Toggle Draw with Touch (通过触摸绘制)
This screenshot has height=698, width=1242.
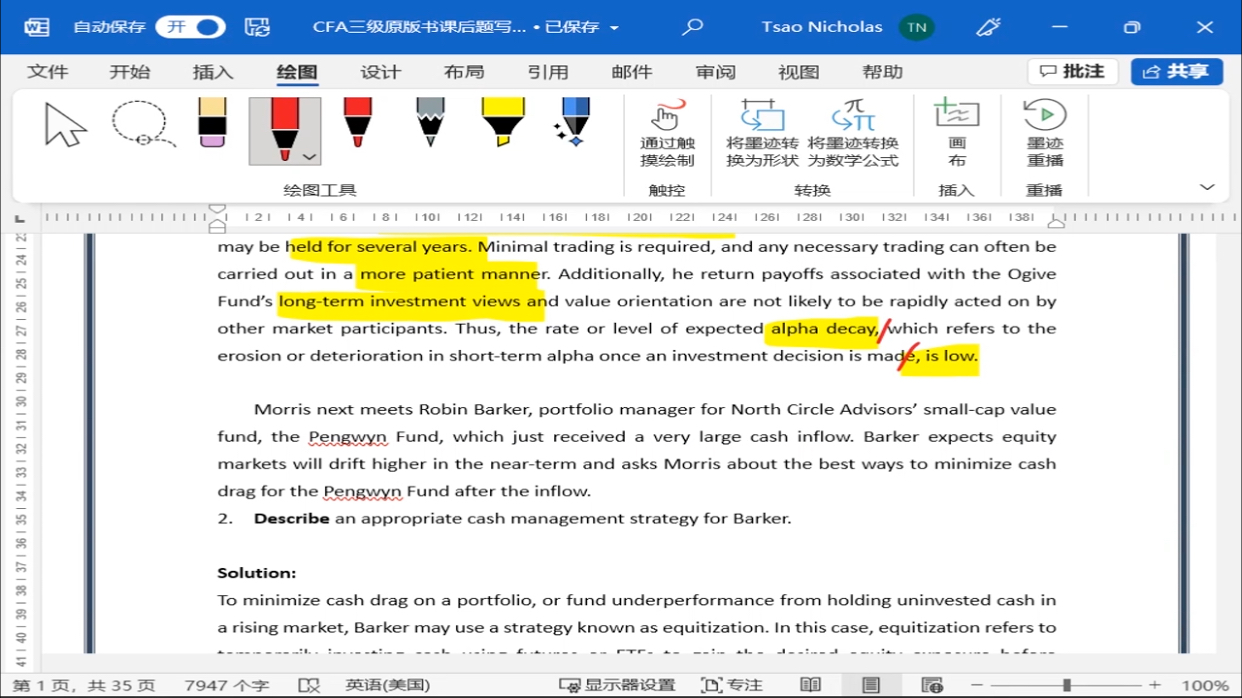[x=667, y=133]
